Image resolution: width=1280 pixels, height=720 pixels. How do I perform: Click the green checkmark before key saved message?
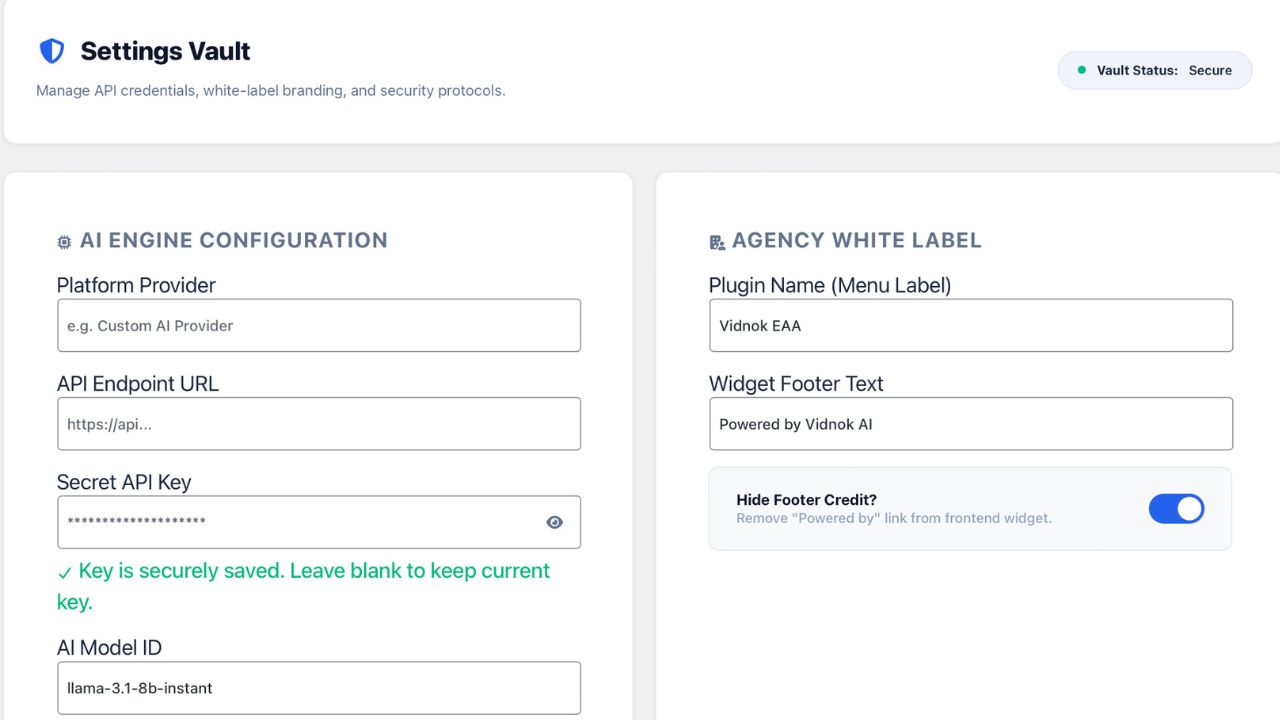coord(65,573)
